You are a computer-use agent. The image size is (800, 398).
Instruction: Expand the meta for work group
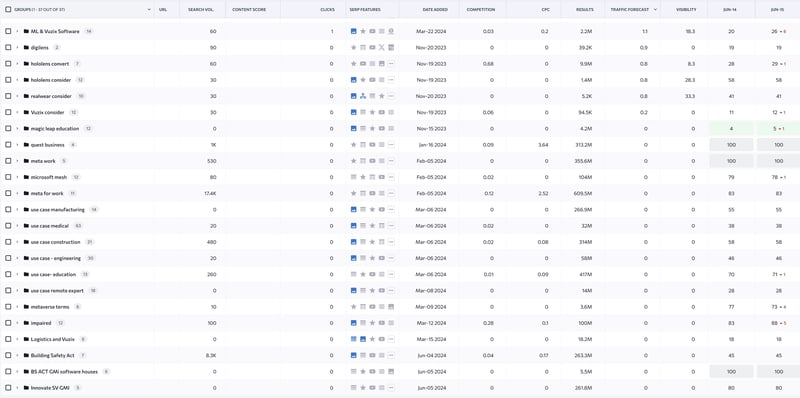click(17, 193)
